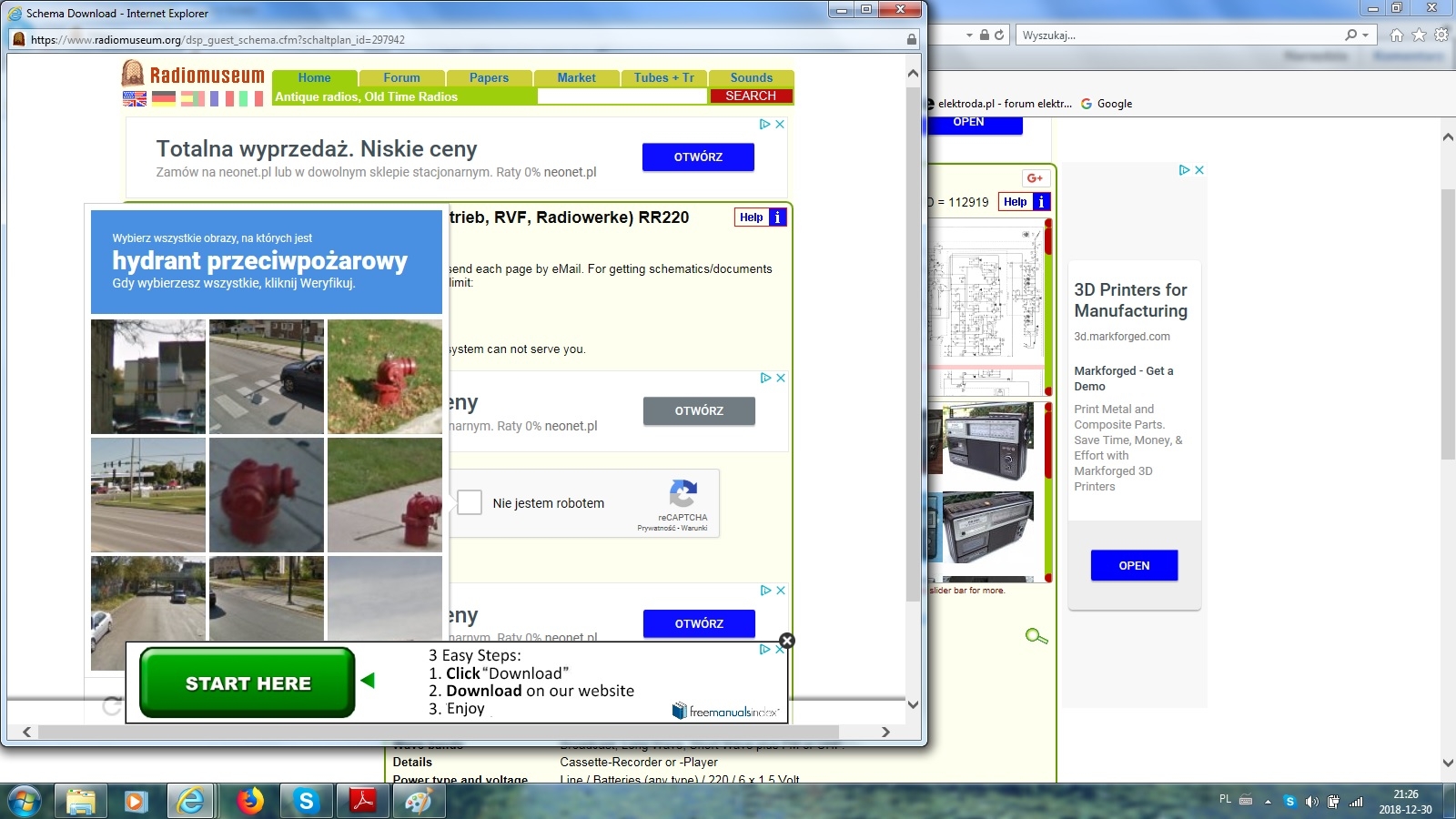The image size is (1456, 819).
Task: Click the search magnifier in IE search box
Action: coord(1351,35)
